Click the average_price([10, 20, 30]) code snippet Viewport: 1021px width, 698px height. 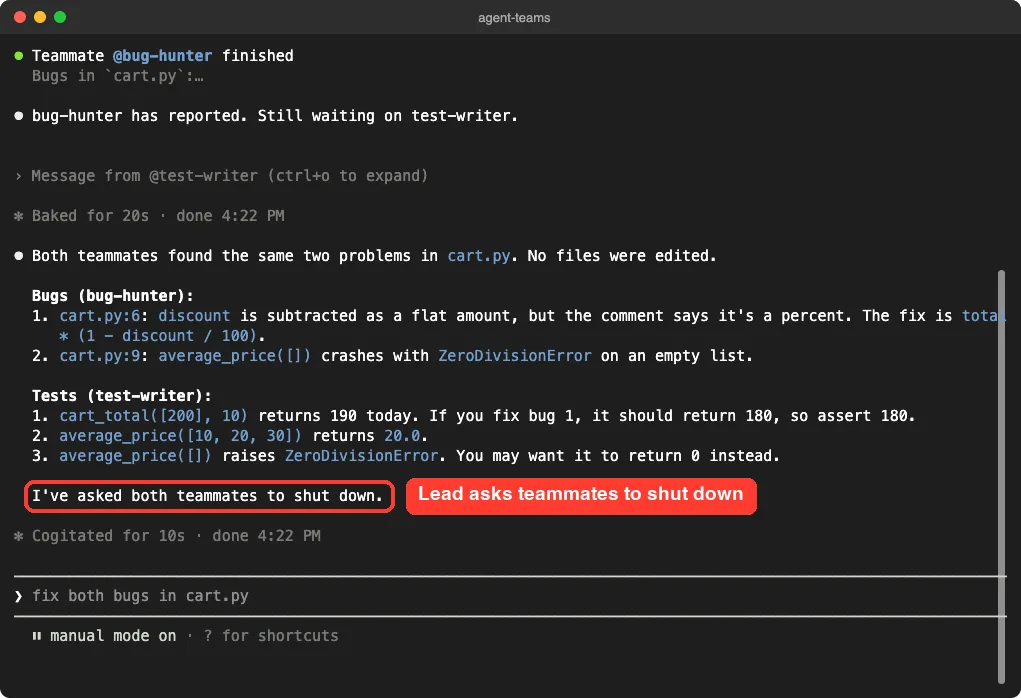click(180, 436)
